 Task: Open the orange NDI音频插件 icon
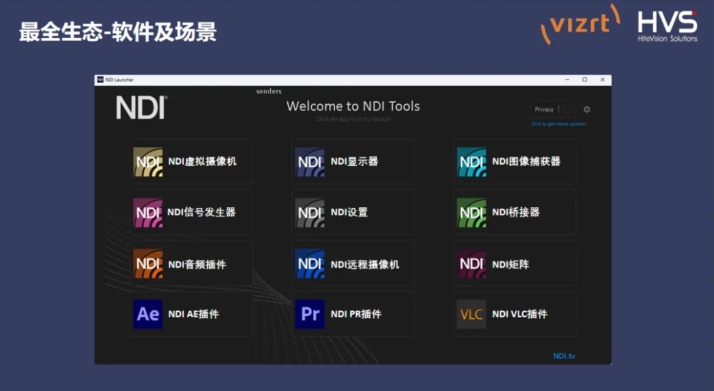[148, 264]
